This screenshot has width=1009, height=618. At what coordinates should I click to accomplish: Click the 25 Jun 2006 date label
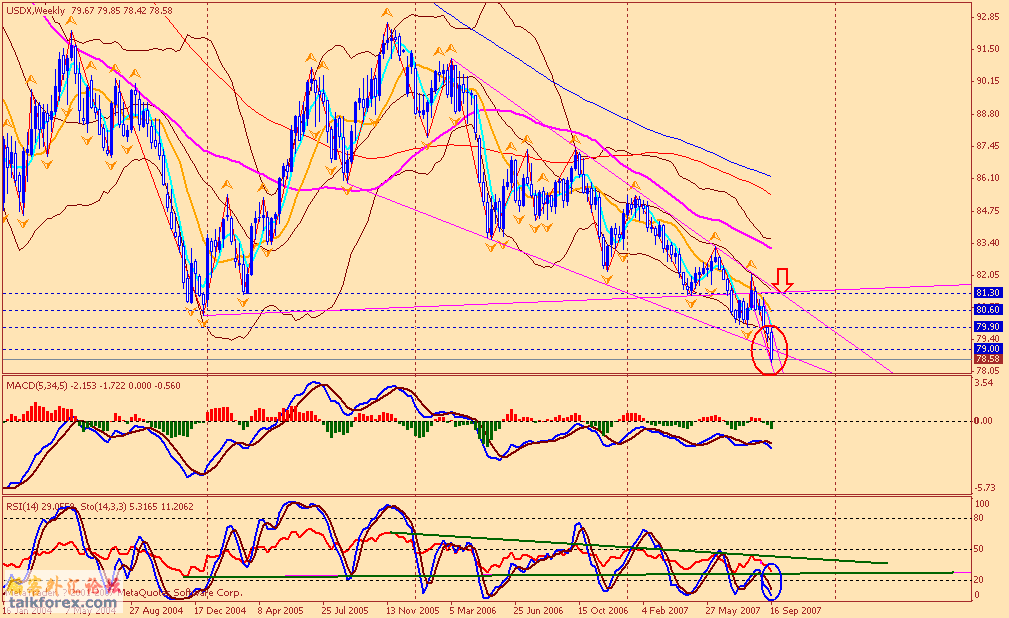coord(539,610)
